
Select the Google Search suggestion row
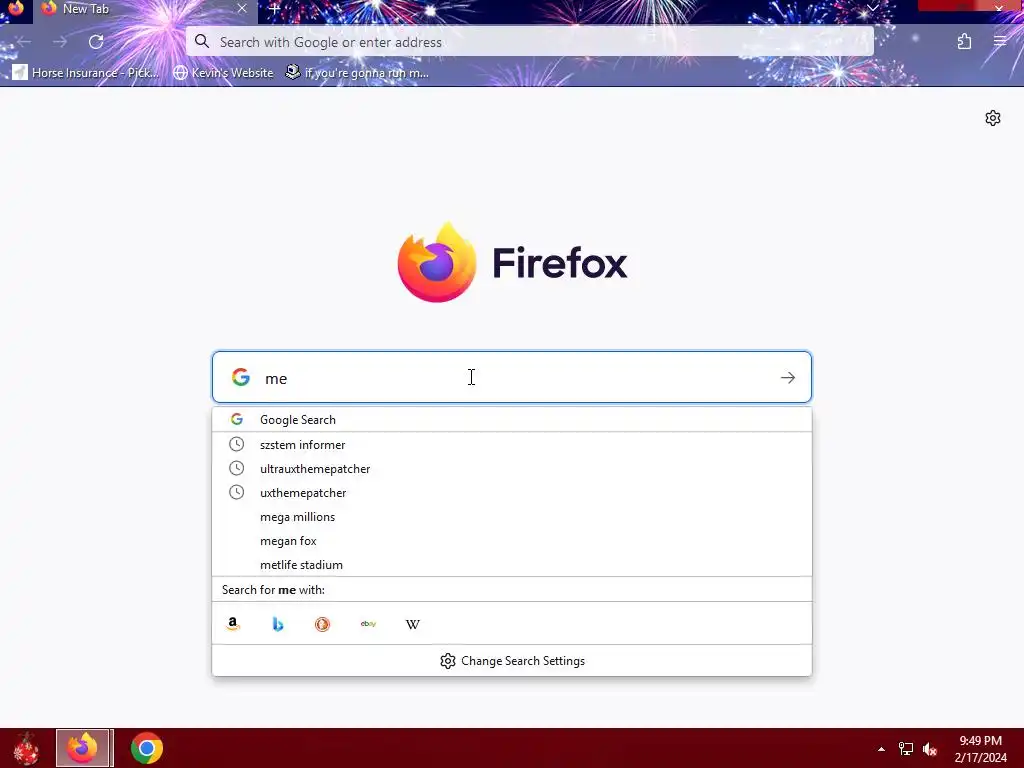511,420
